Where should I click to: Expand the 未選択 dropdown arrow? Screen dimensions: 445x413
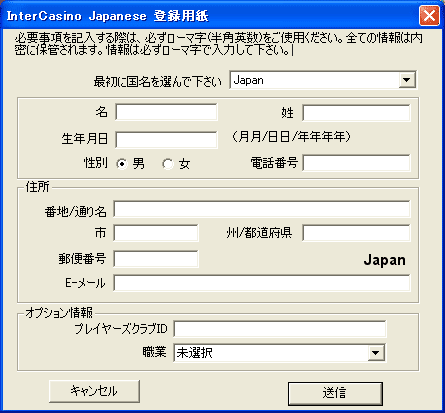(x=376, y=353)
